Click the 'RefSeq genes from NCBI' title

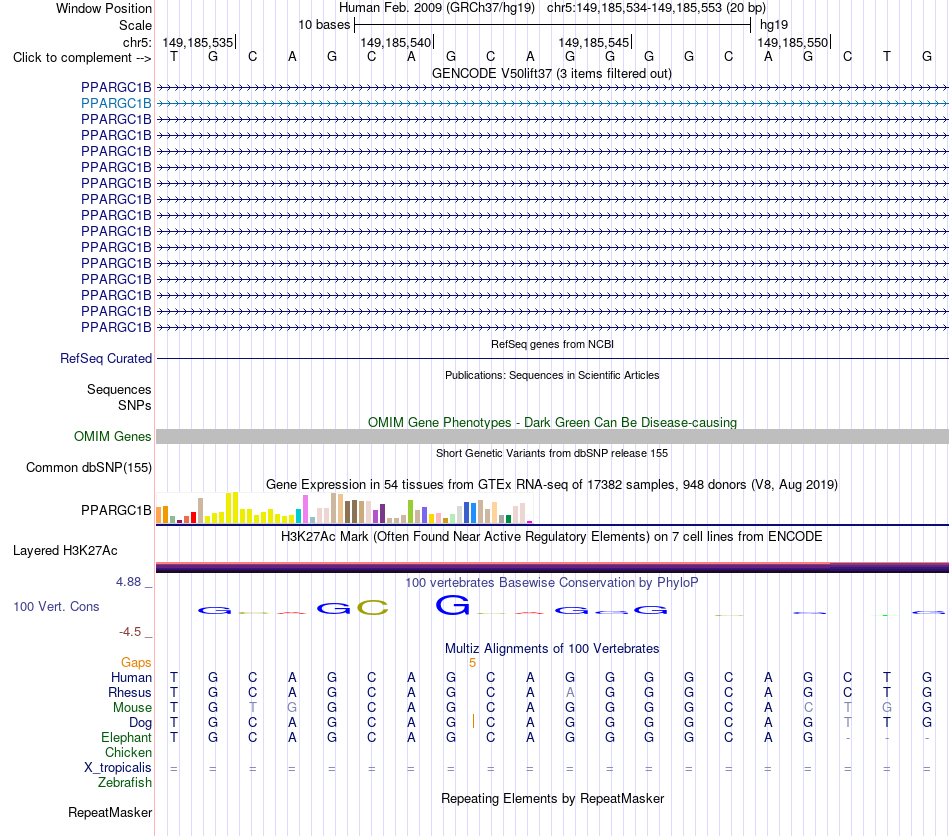point(552,344)
